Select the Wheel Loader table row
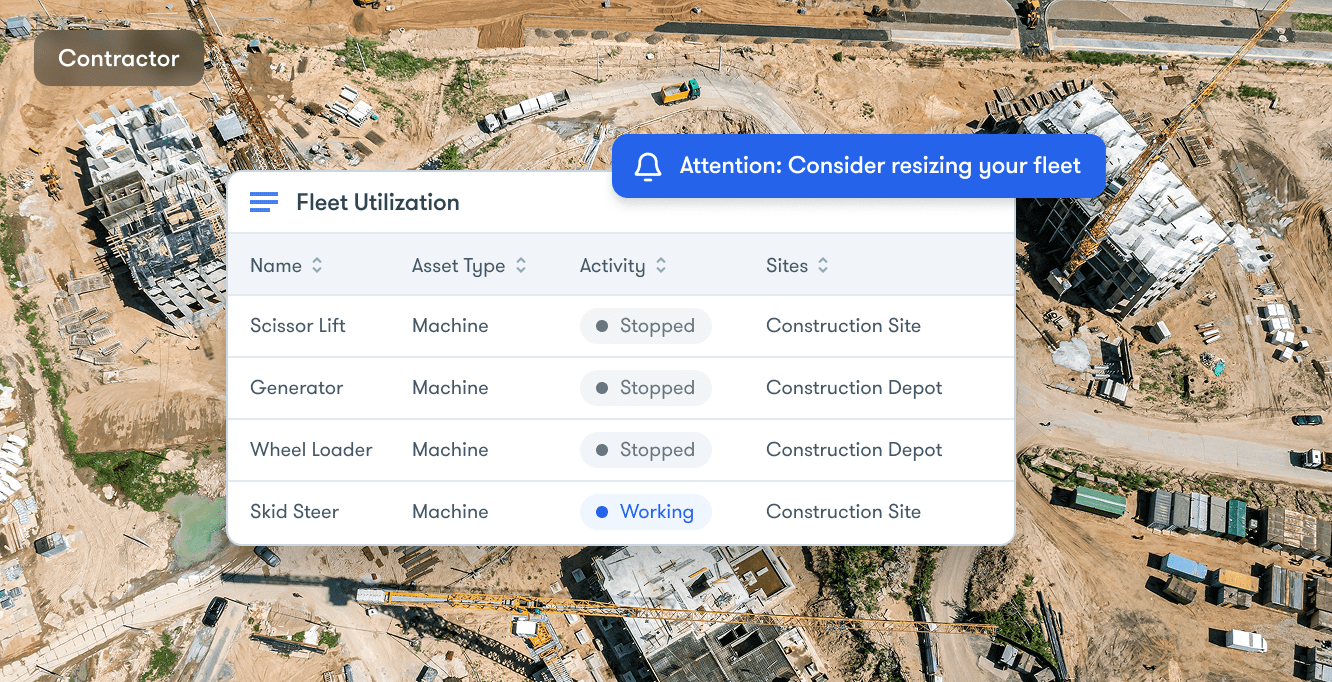Screen dimensions: 1332x682 click(622, 449)
